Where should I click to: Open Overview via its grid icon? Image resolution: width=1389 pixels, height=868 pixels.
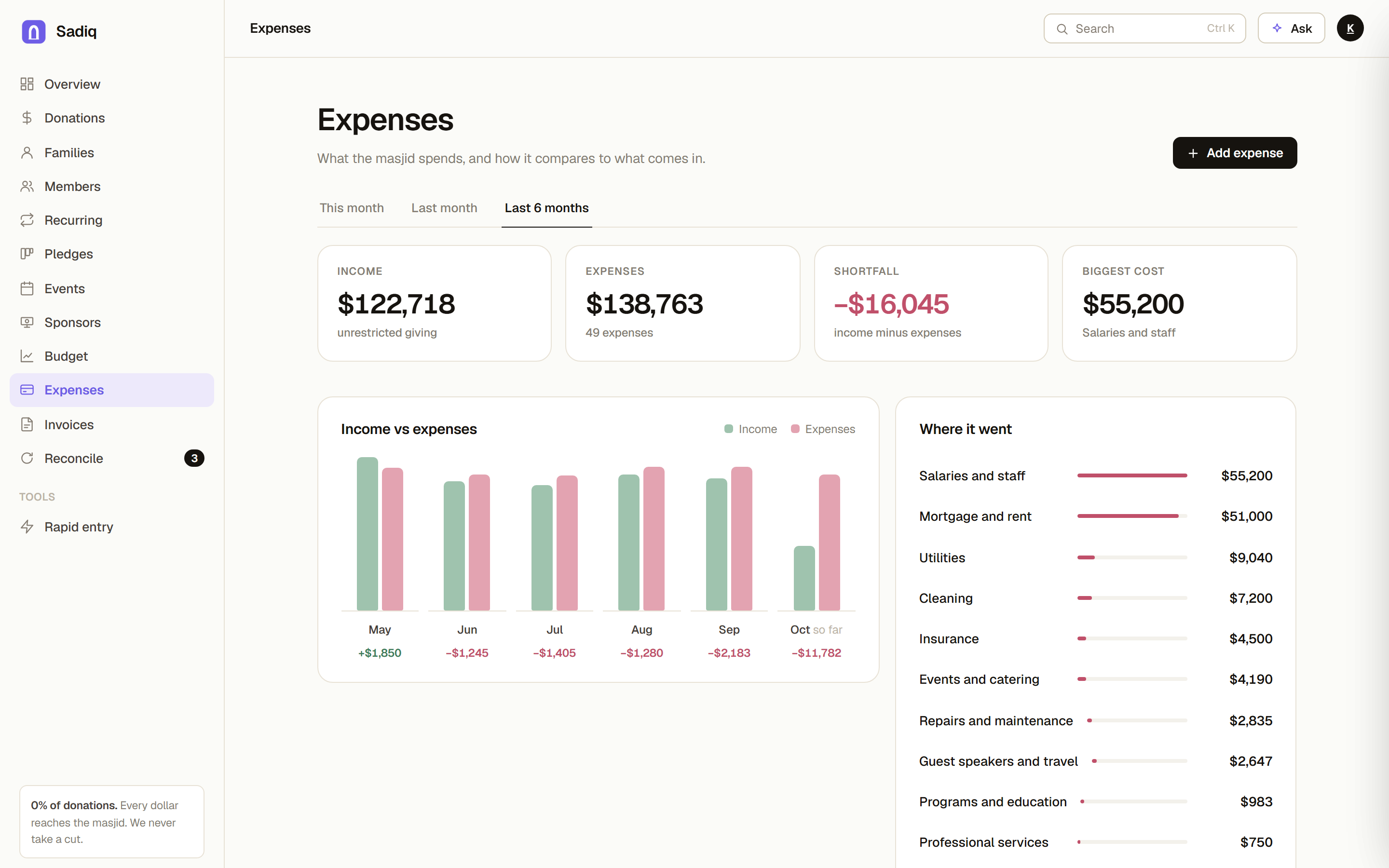[27, 84]
